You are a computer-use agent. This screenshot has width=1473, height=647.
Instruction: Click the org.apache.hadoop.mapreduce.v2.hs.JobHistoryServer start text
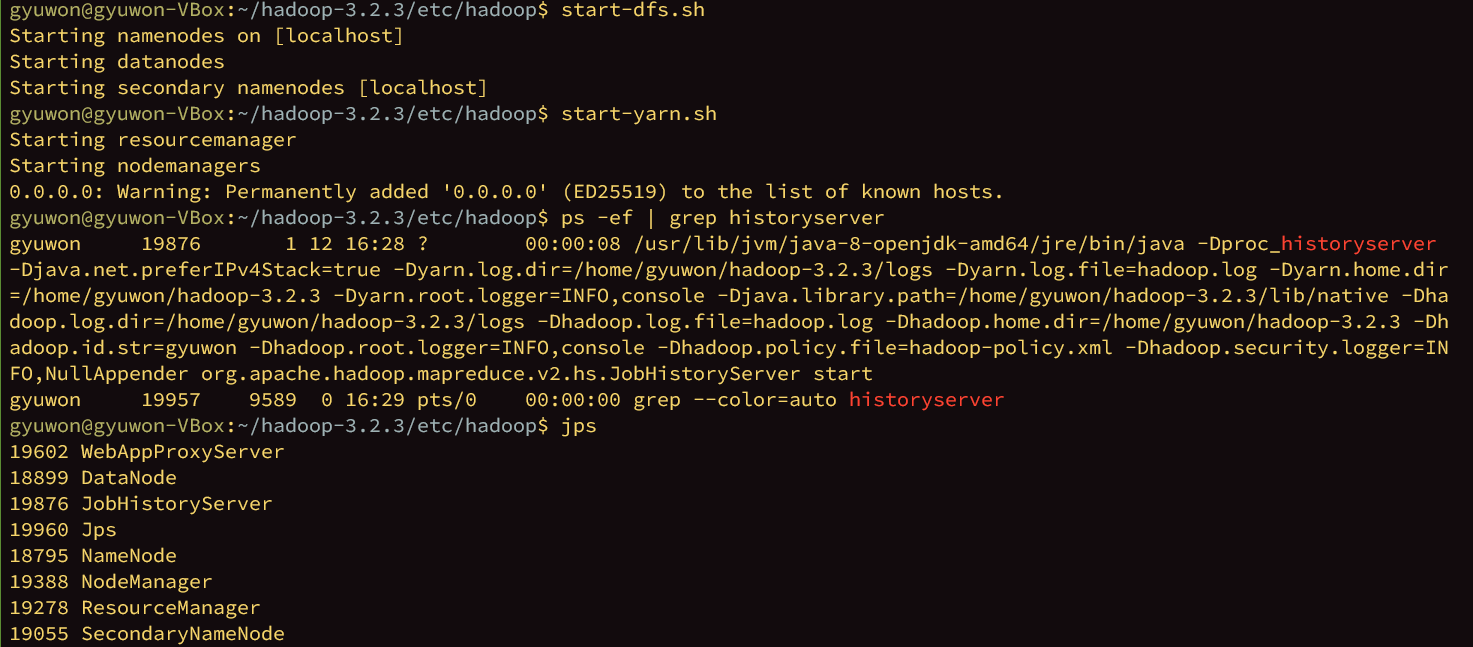coord(537,374)
